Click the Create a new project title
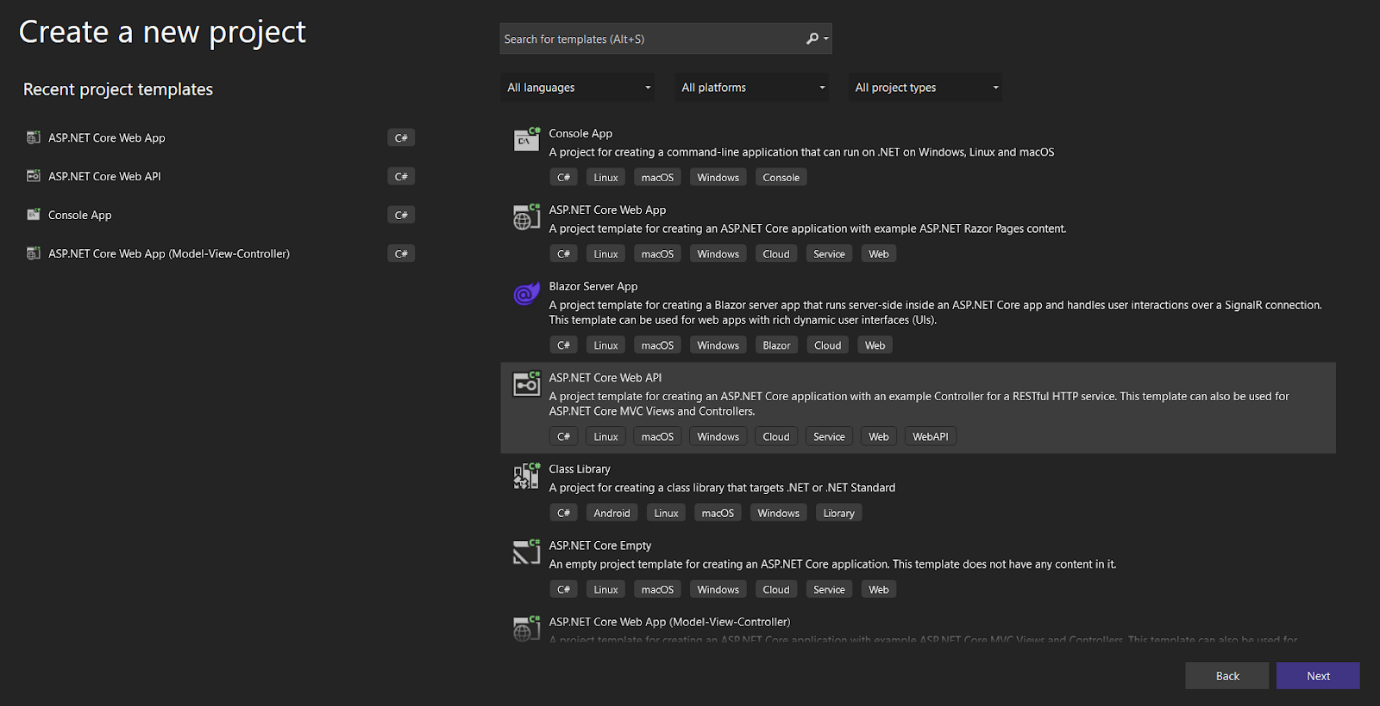This screenshot has width=1380, height=706. pos(162,32)
